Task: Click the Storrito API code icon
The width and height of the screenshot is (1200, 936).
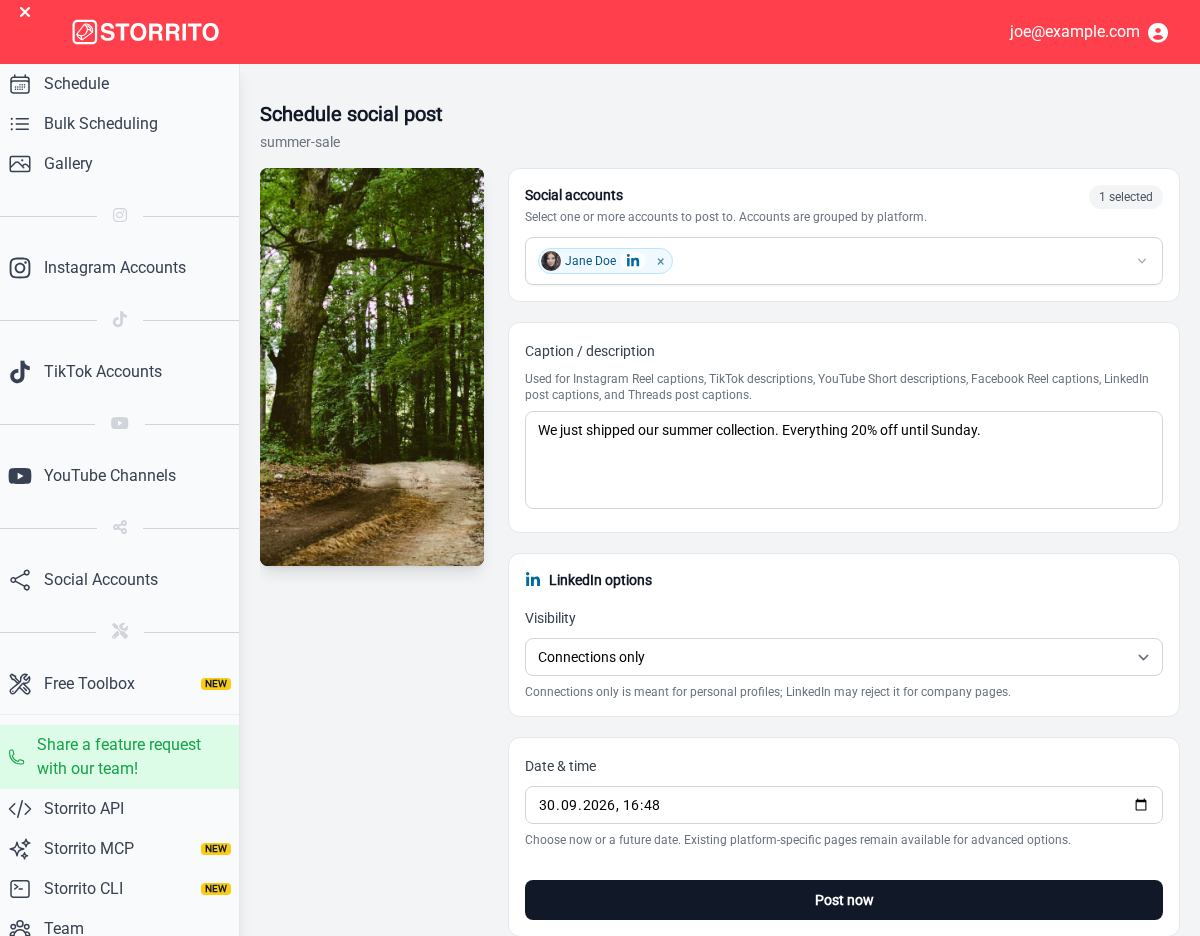Action: point(20,809)
